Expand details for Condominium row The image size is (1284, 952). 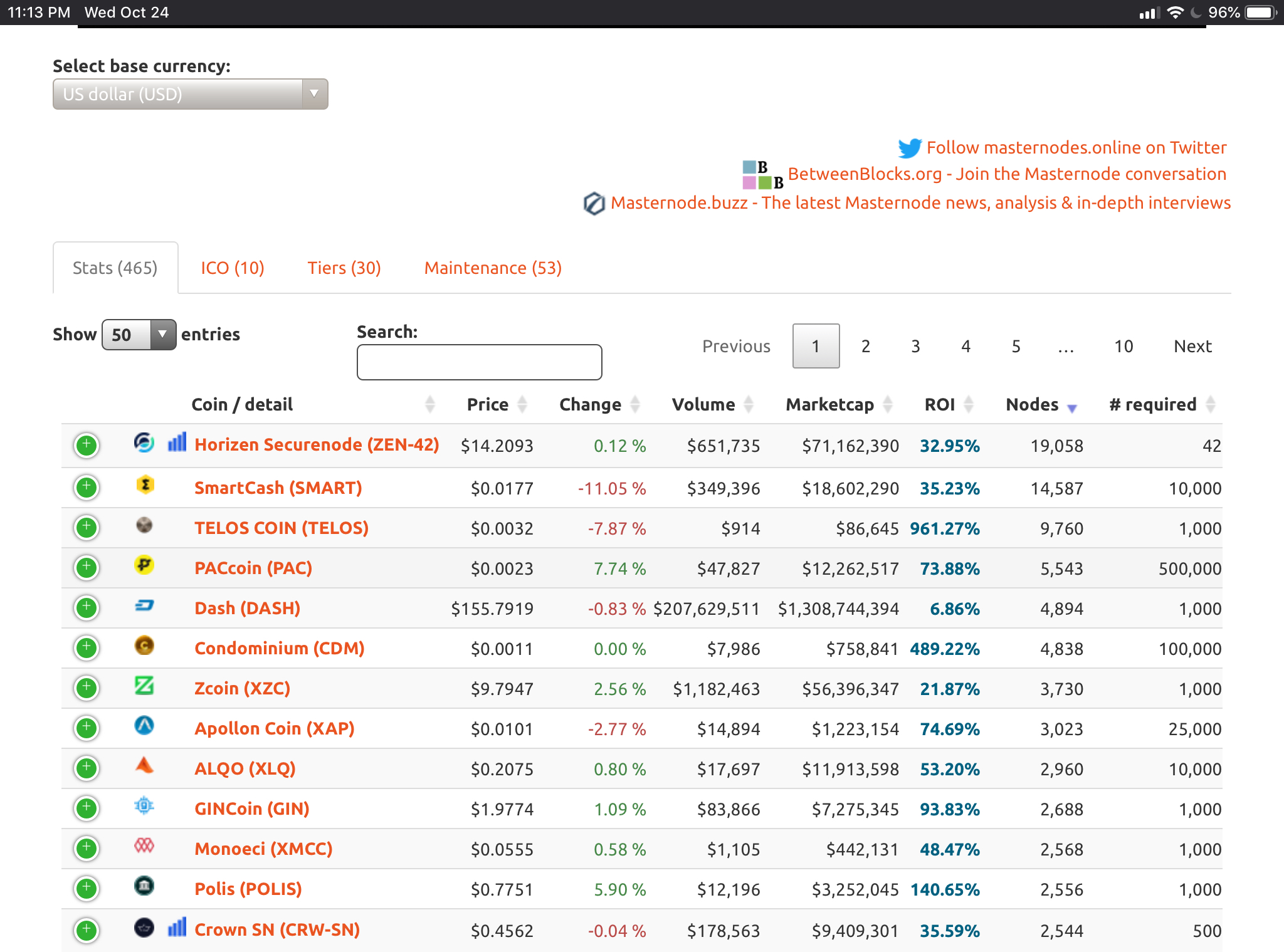click(87, 648)
